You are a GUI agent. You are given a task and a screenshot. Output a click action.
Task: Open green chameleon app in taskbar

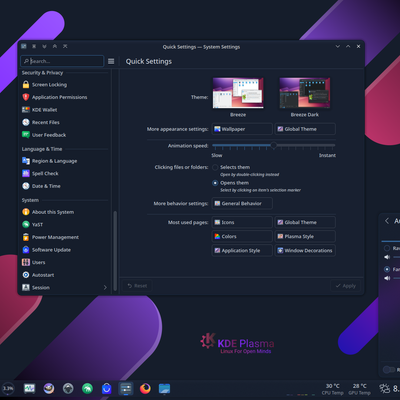pos(87,388)
